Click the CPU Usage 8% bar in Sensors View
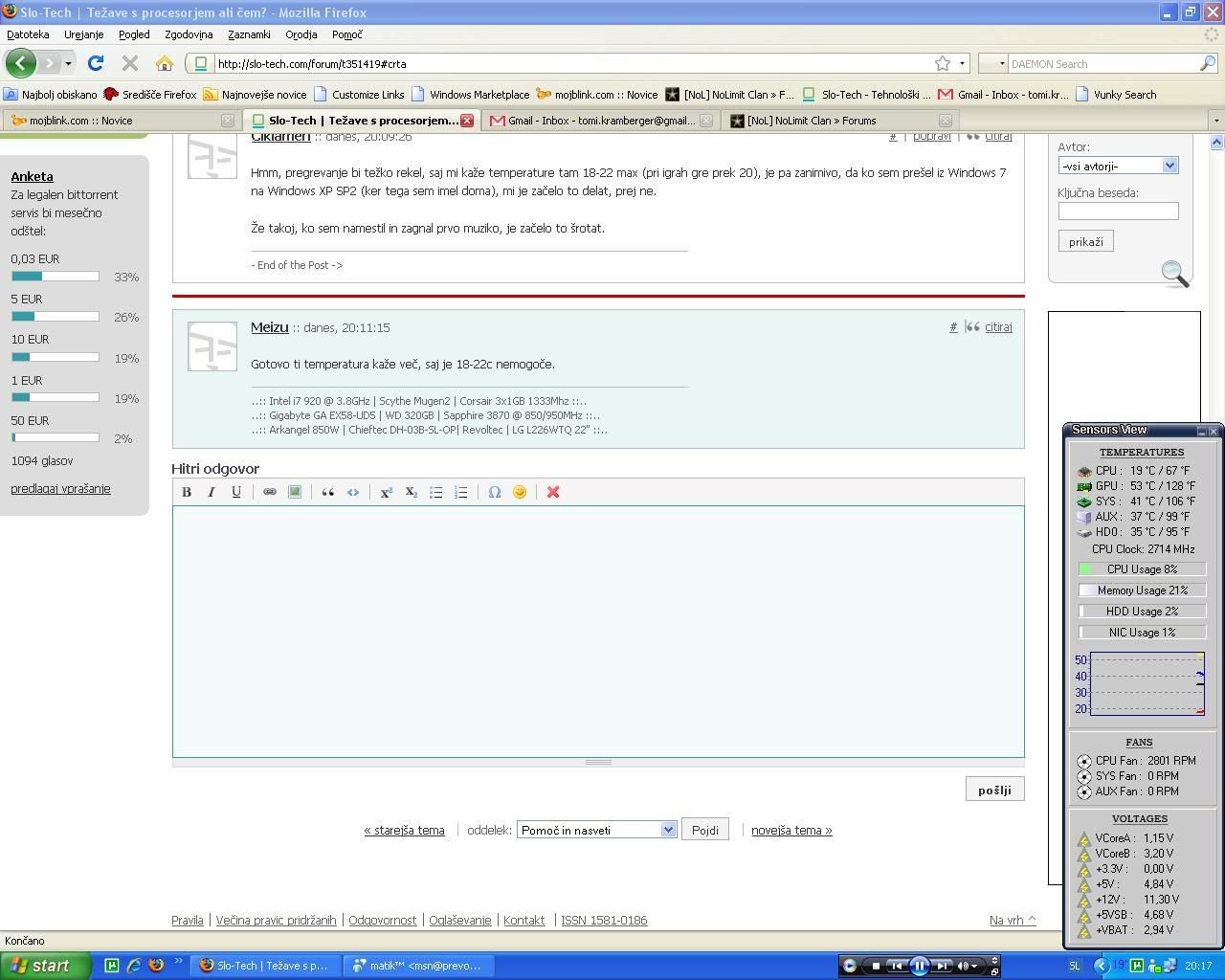 (x=1142, y=568)
